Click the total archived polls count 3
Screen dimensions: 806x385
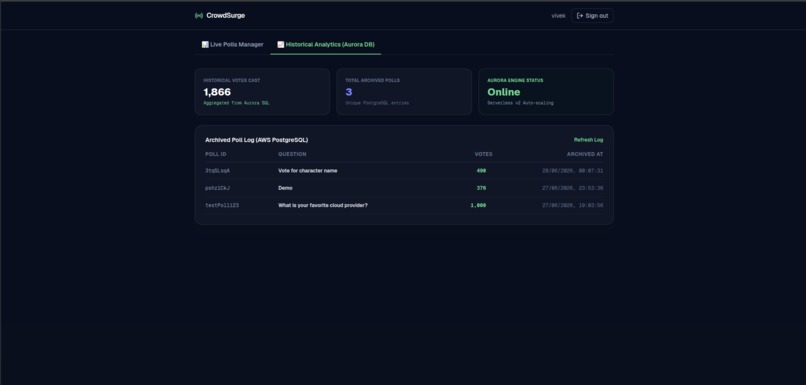[x=349, y=92]
